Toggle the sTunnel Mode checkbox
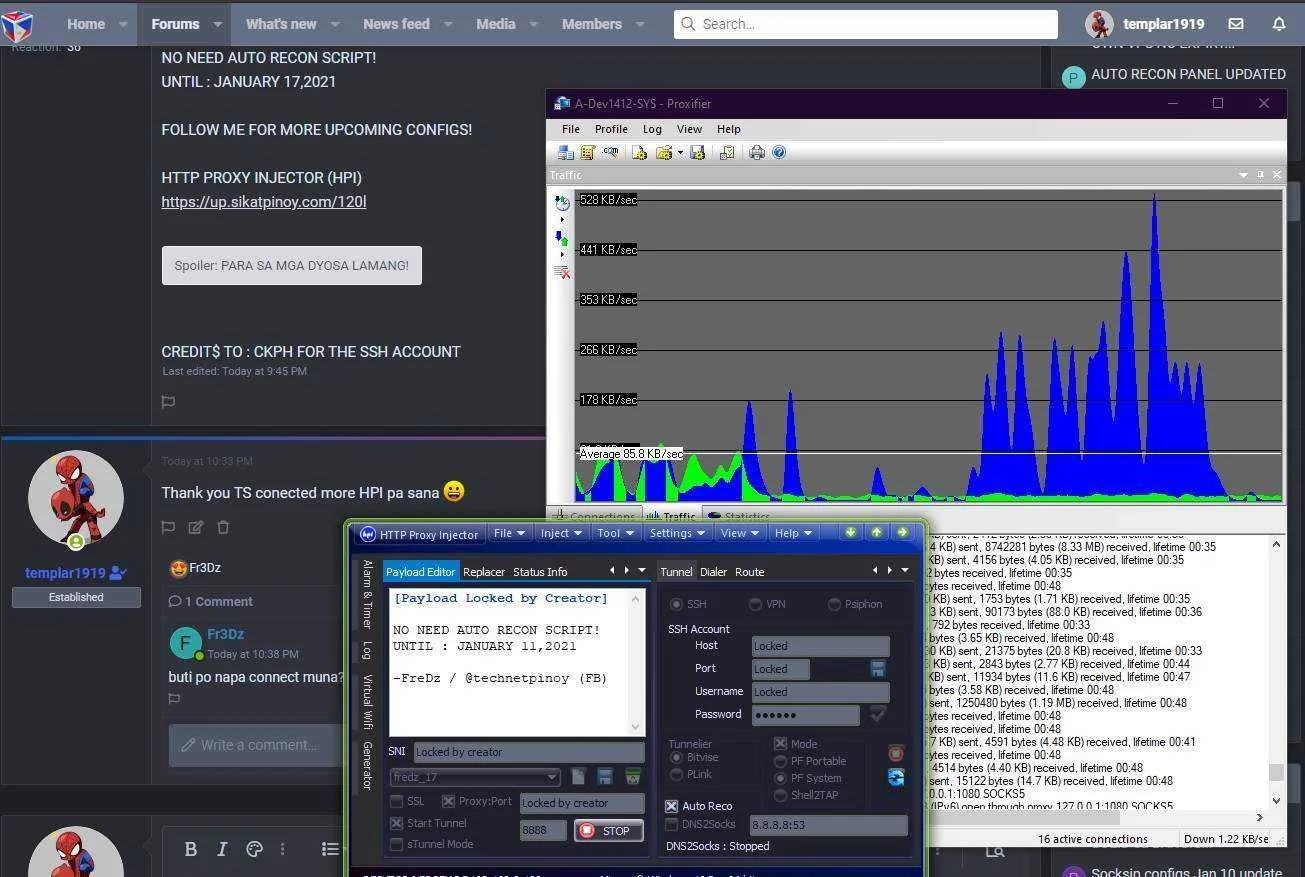Viewport: 1305px width, 877px height. click(397, 844)
